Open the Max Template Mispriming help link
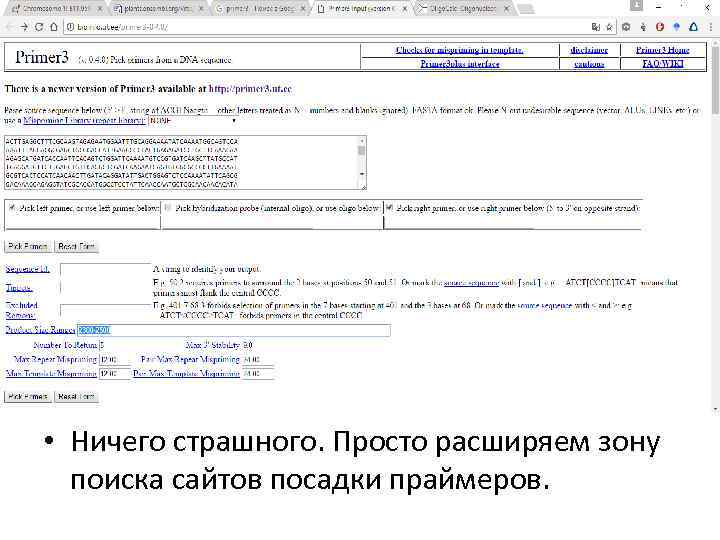Screen dimensions: 720x540 [51, 374]
